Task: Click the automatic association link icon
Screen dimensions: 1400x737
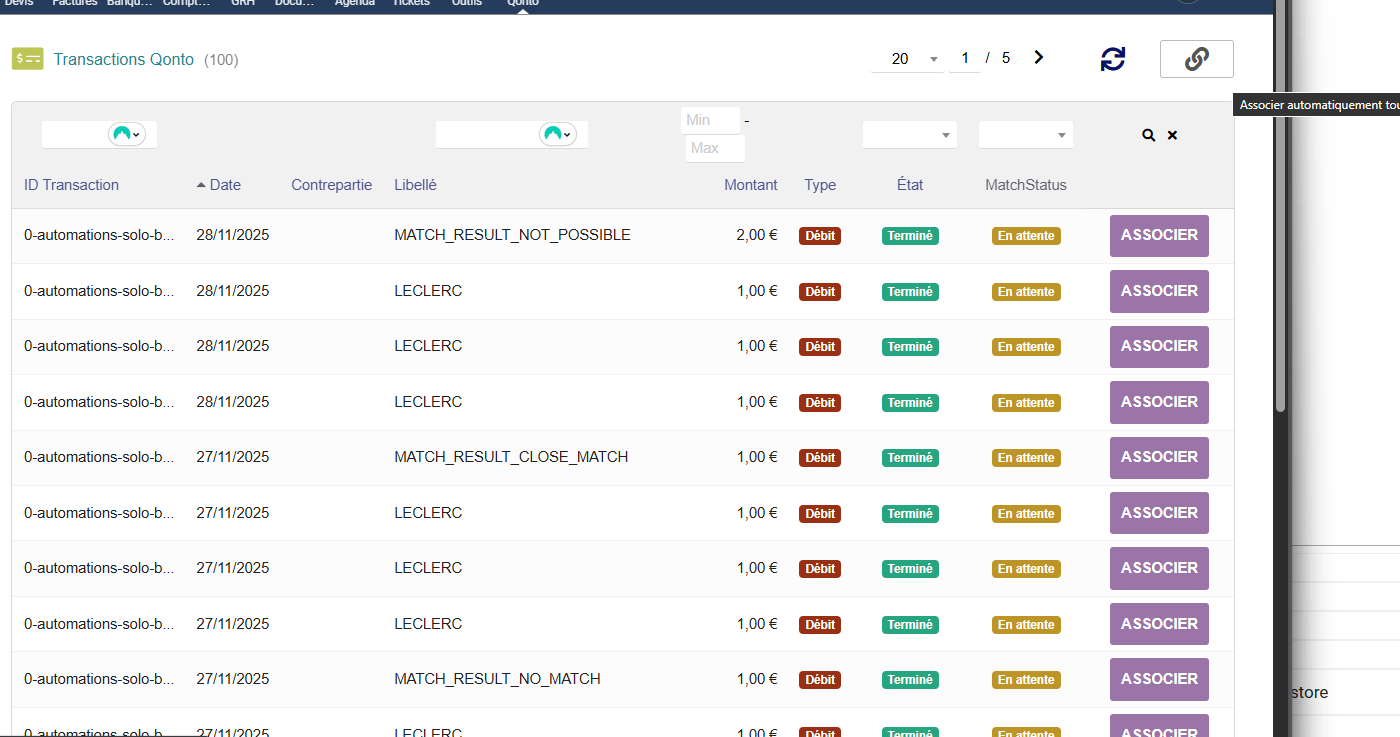Action: tap(1196, 59)
